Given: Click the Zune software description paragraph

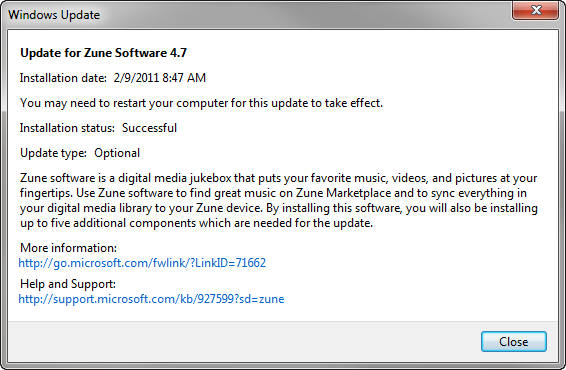Looking at the screenshot, I should click(x=279, y=201).
